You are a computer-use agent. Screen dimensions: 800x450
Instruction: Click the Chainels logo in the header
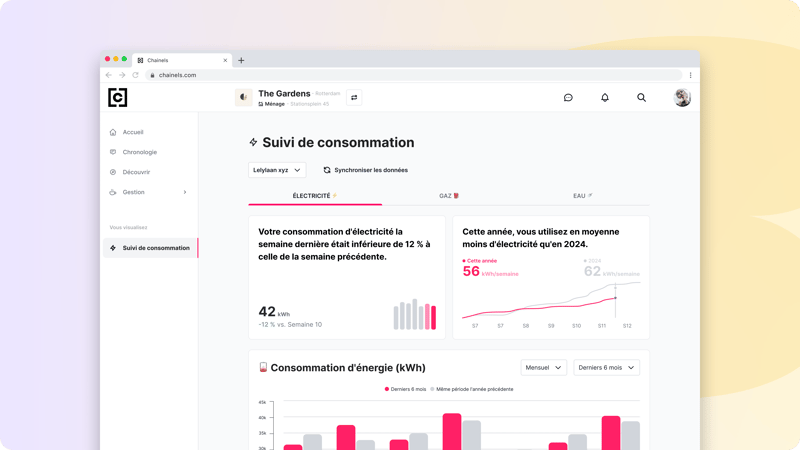pyautogui.click(x=117, y=97)
